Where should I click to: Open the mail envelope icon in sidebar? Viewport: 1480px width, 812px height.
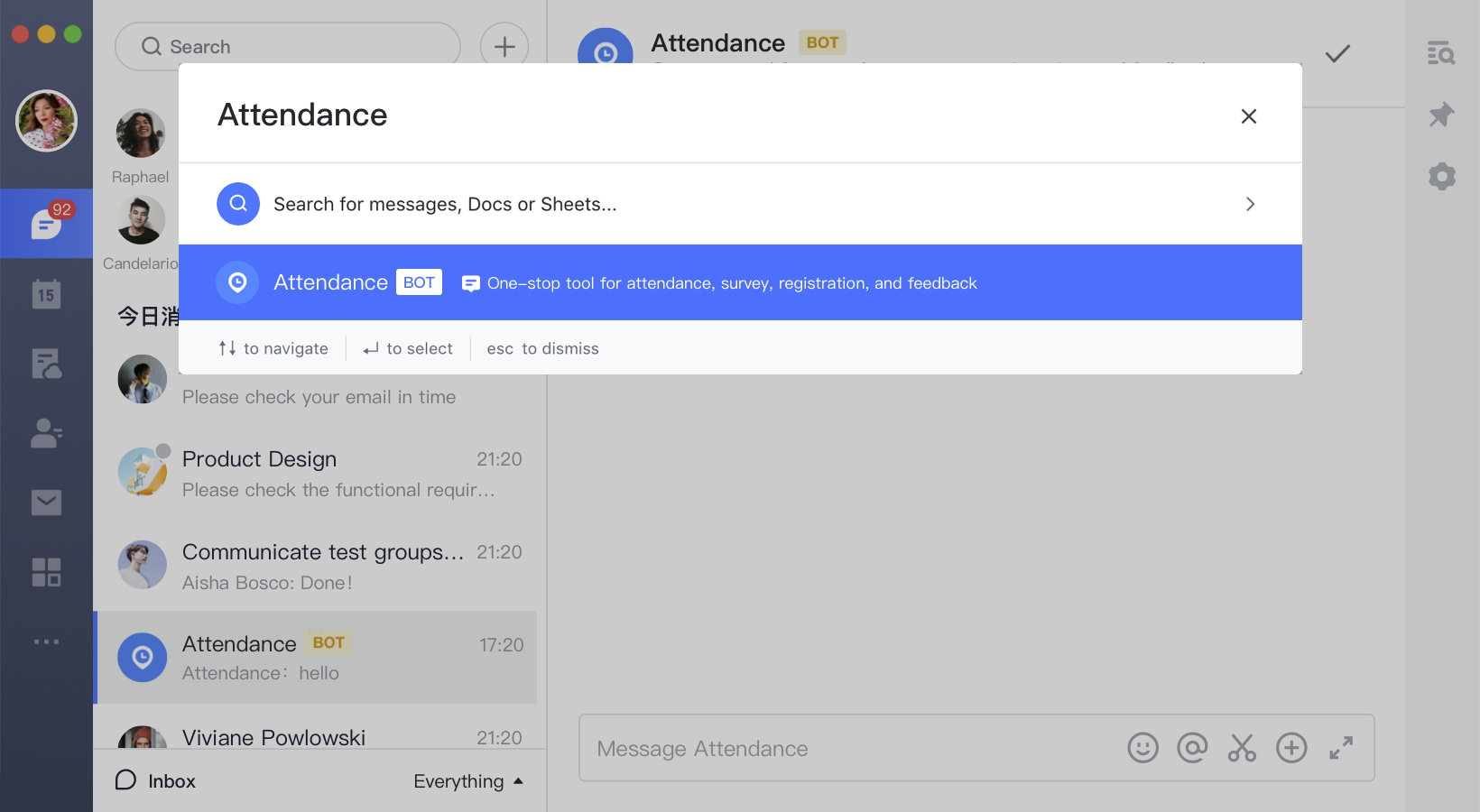[x=46, y=503]
